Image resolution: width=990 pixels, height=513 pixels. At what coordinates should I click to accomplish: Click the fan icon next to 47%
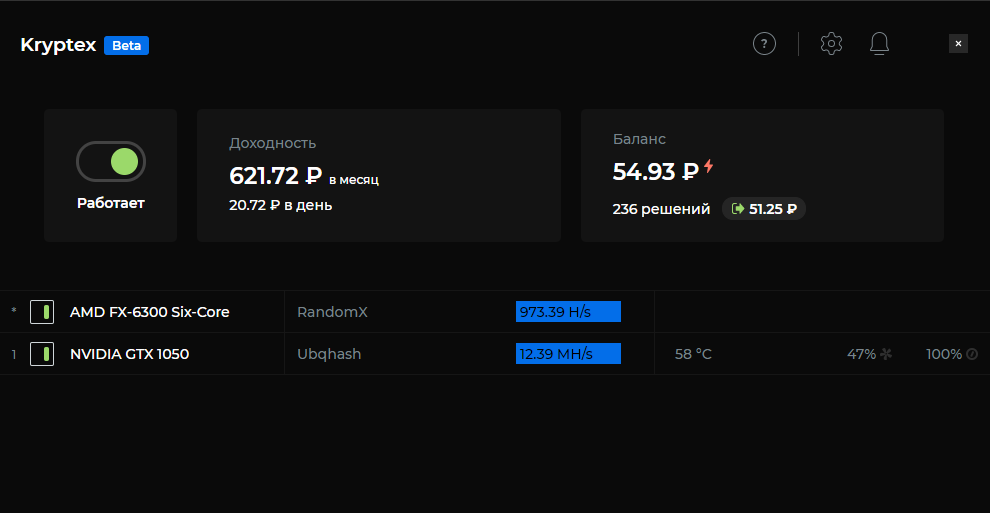tap(886, 354)
